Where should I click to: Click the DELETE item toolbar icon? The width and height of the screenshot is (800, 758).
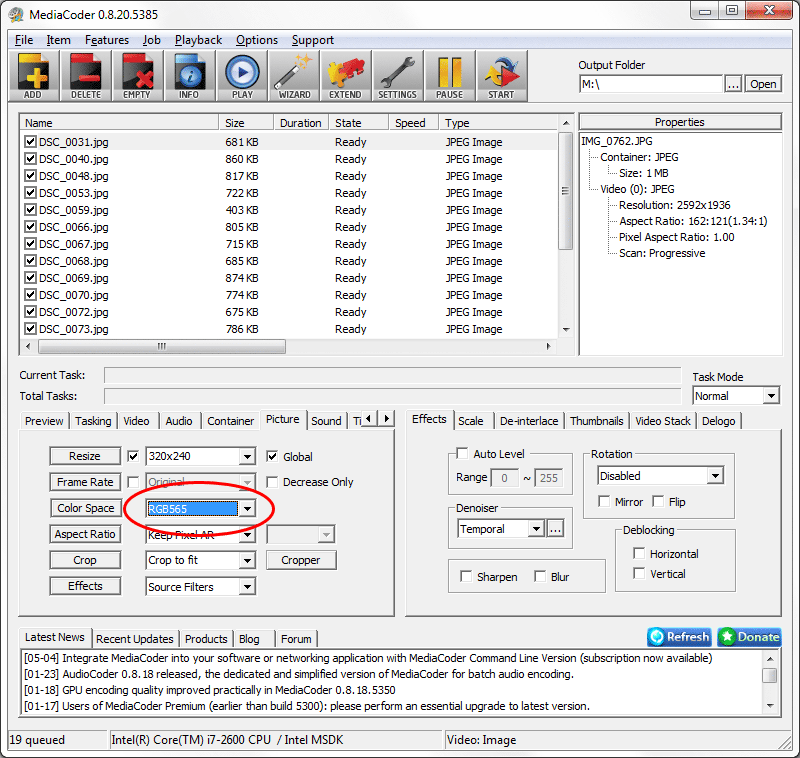pyautogui.click(x=86, y=75)
